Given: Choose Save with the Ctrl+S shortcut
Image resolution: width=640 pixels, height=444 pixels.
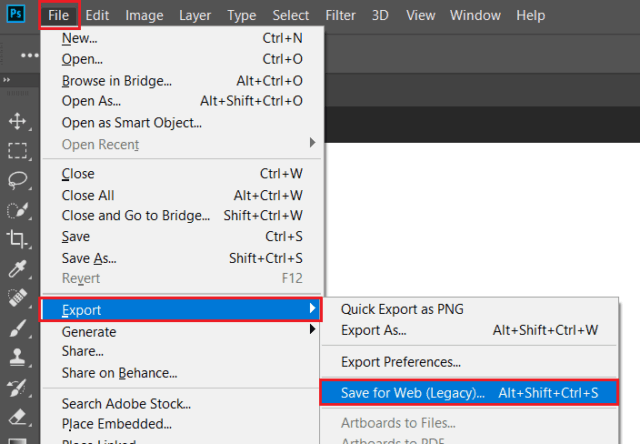Looking at the screenshot, I should click(182, 236).
